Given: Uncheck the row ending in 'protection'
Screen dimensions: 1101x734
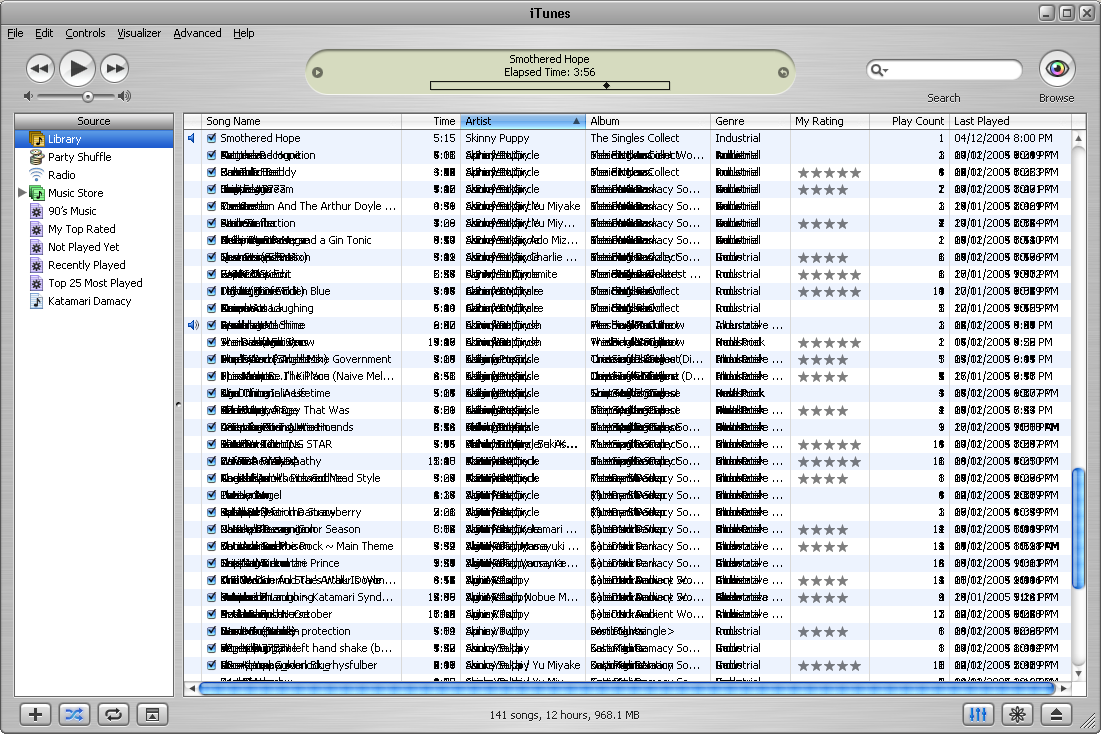Looking at the screenshot, I should pos(211,631).
